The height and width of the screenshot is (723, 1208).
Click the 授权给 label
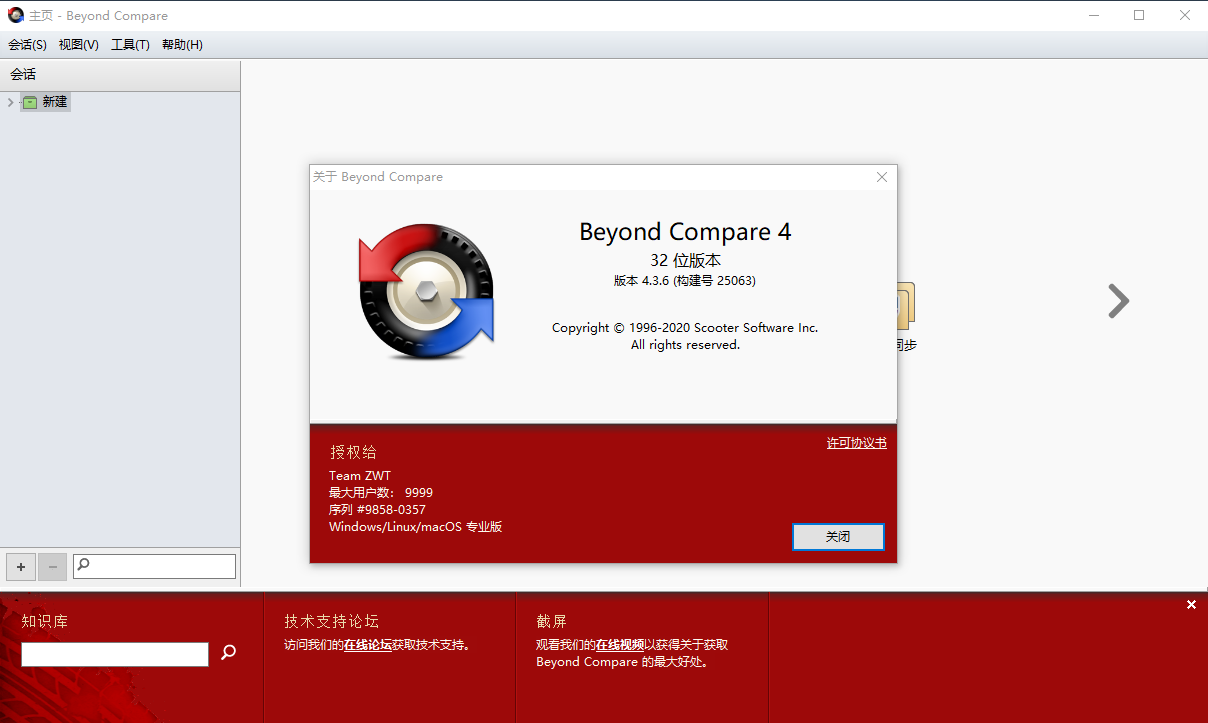354,452
